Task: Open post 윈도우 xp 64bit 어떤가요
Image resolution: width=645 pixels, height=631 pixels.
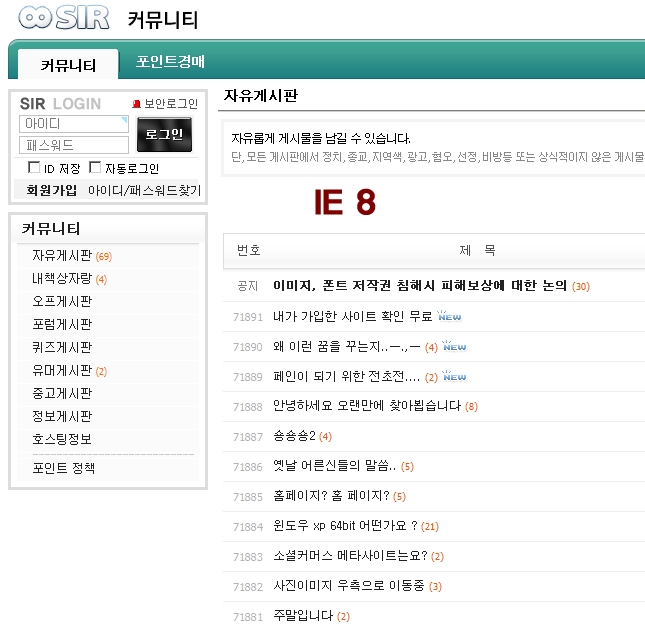Action: click(345, 526)
